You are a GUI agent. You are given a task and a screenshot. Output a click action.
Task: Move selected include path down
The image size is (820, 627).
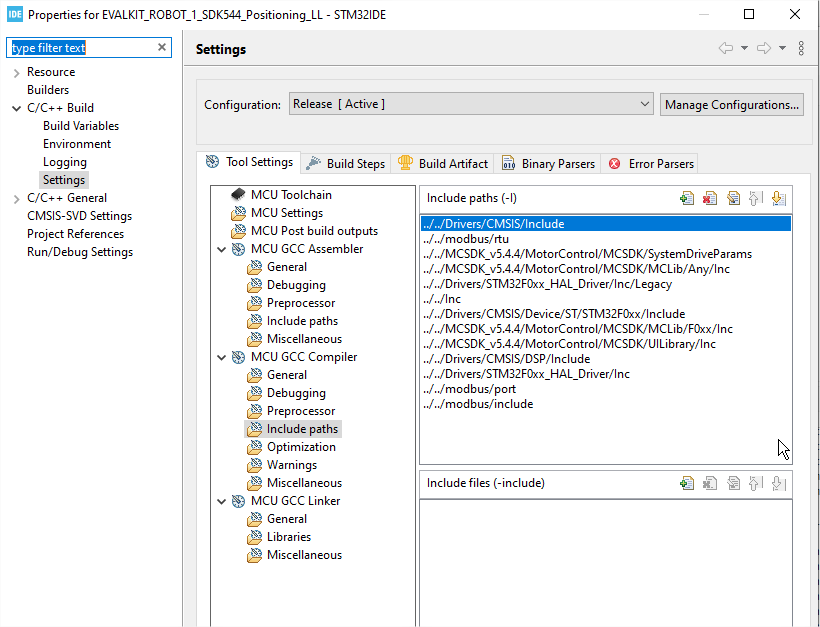point(778,198)
